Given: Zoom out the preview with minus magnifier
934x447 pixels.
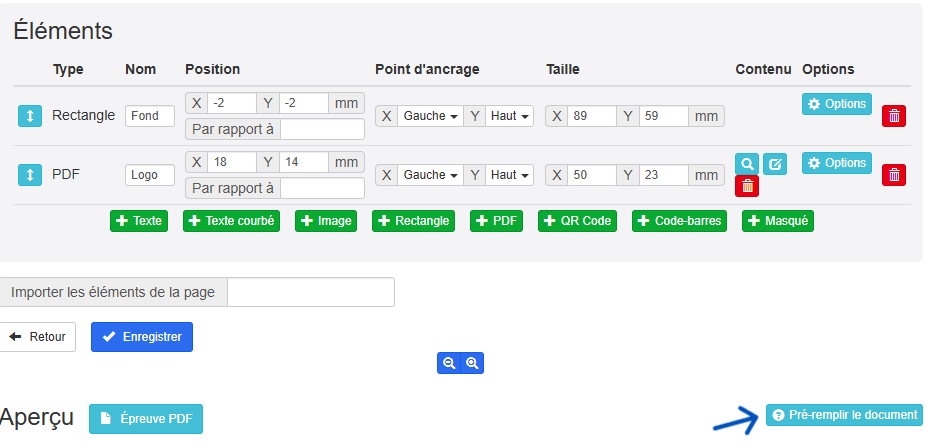Looking at the screenshot, I should click(x=449, y=364).
